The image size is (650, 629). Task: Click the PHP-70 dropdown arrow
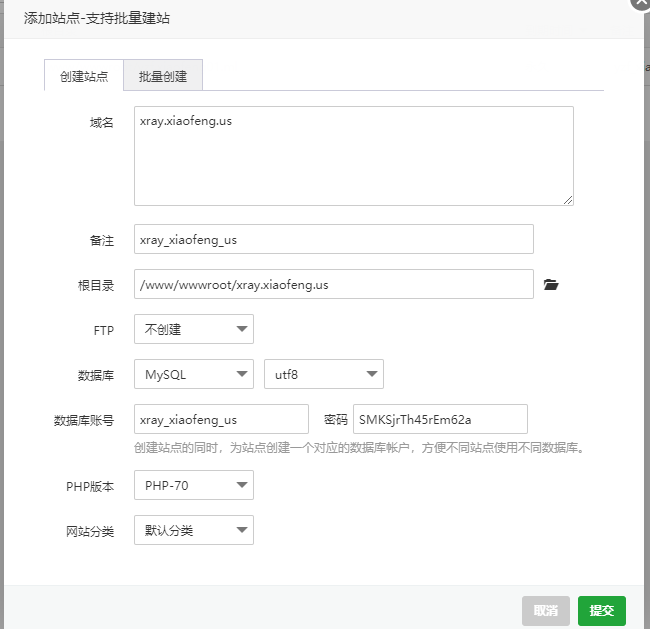pos(242,485)
